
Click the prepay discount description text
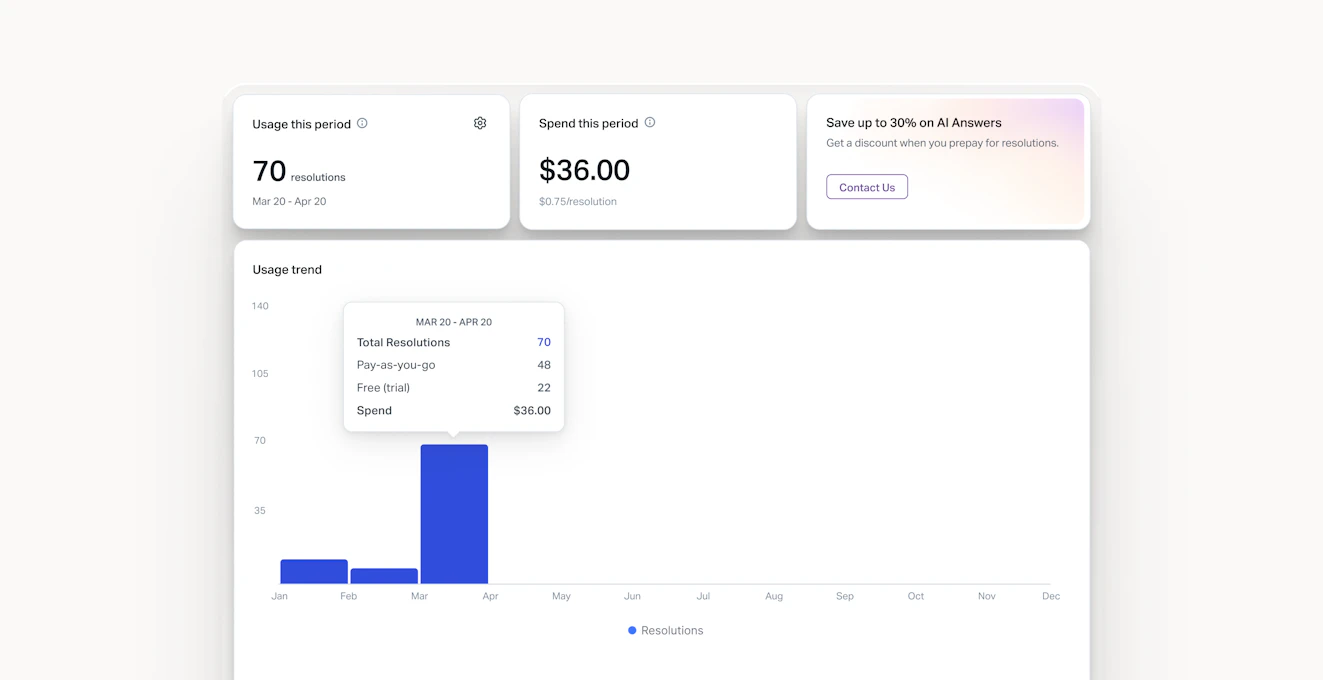pos(942,143)
